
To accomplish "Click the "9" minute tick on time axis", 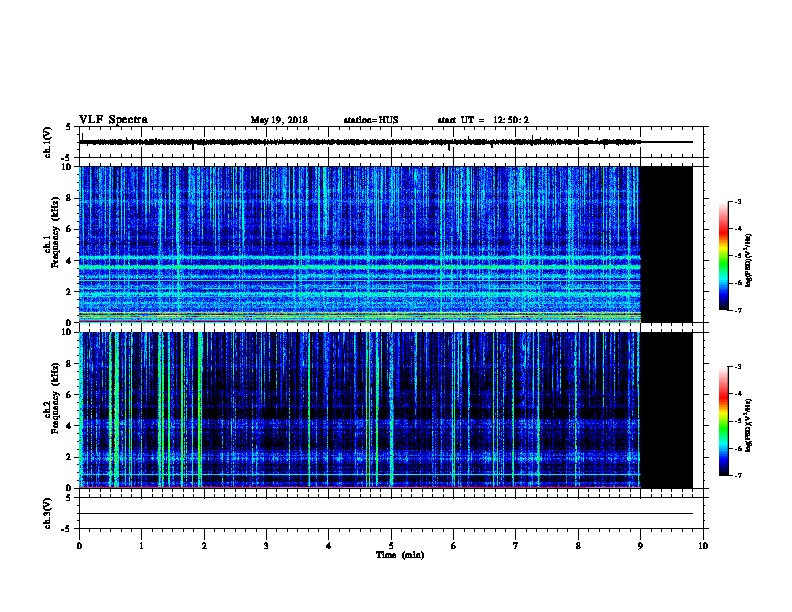I will pos(640,545).
